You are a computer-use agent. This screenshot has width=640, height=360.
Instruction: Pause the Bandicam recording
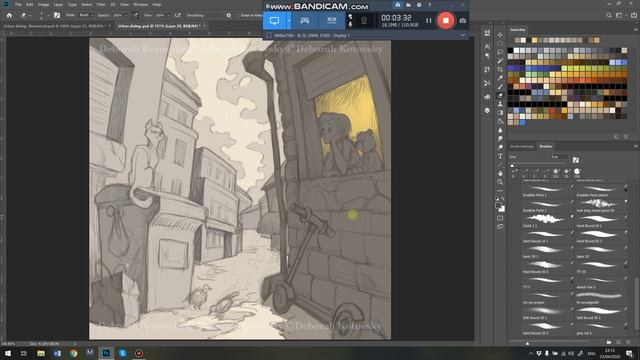click(x=428, y=20)
